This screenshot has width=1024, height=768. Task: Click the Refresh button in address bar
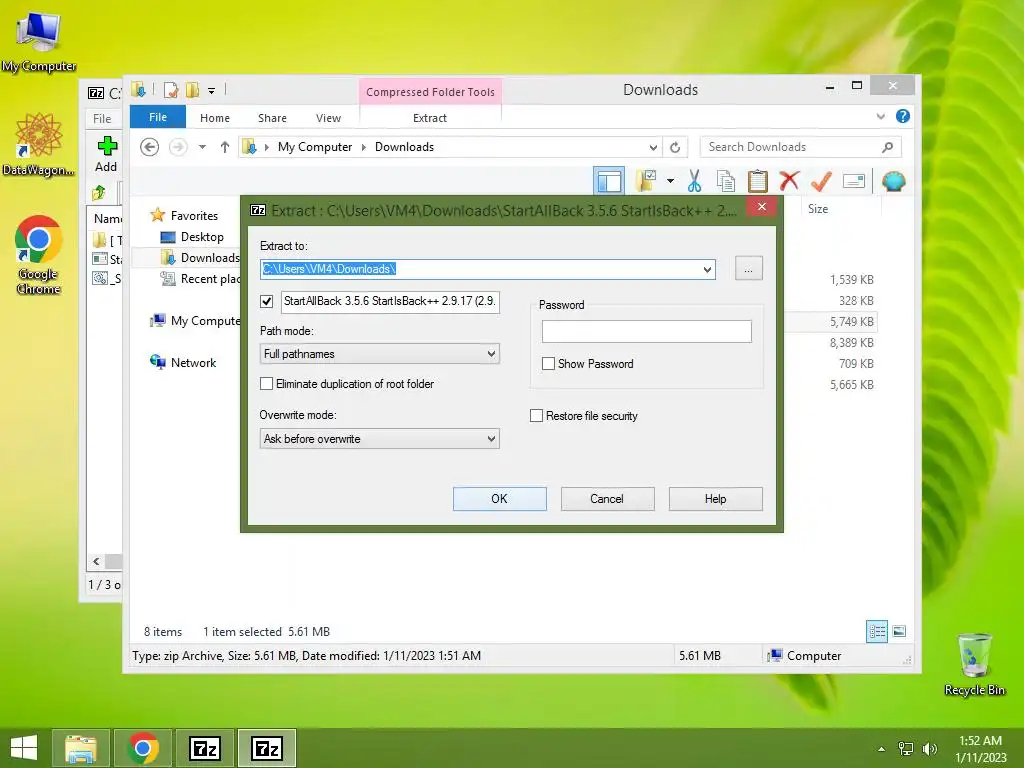(675, 147)
